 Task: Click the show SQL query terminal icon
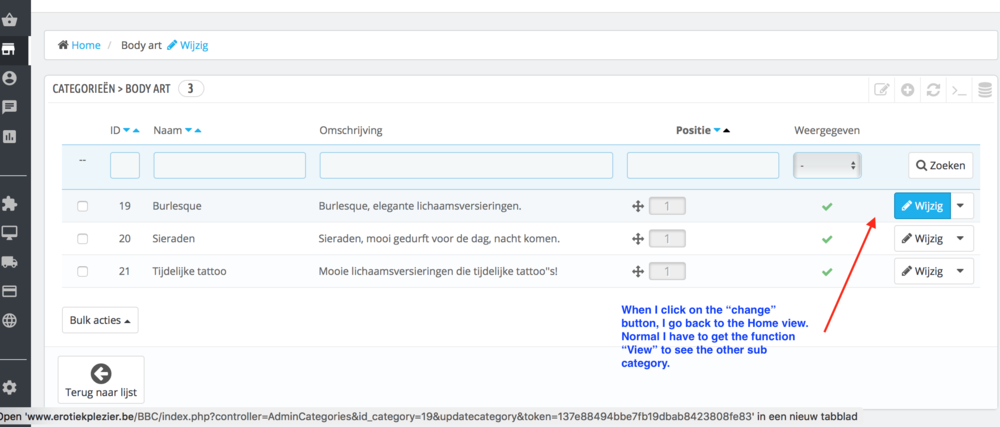(959, 90)
